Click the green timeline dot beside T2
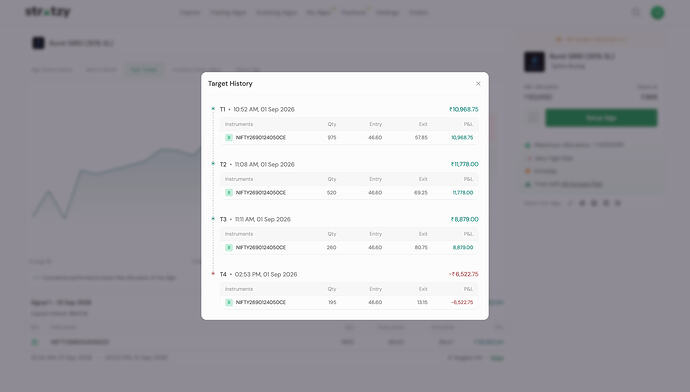 [213, 164]
